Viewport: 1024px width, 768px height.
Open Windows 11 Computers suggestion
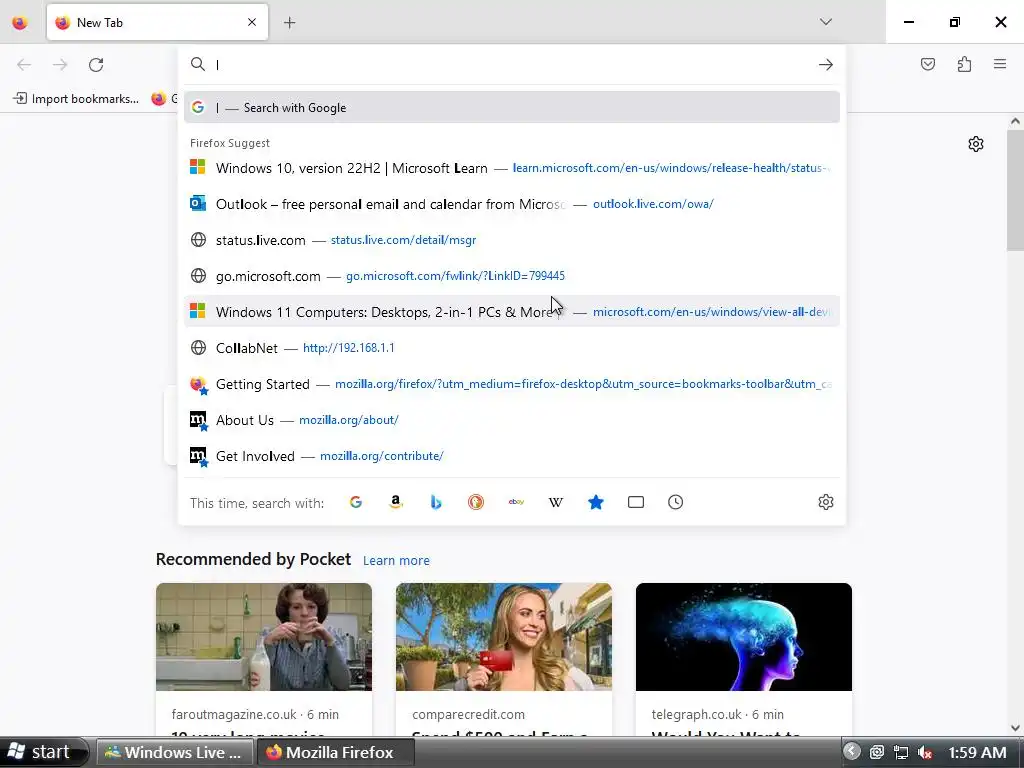511,312
